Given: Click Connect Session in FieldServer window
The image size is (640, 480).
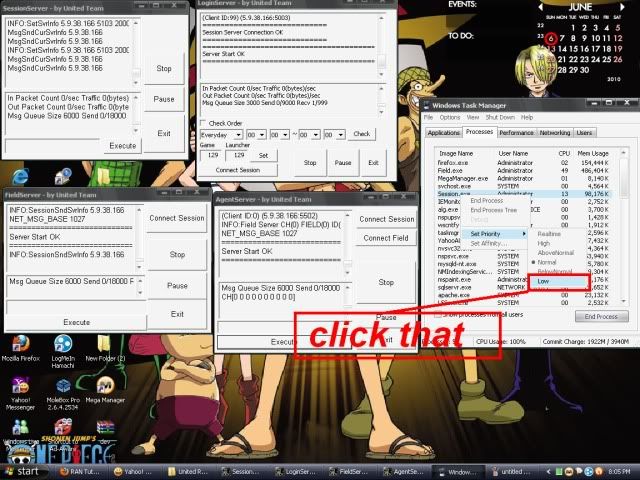Looking at the screenshot, I should pos(176,218).
